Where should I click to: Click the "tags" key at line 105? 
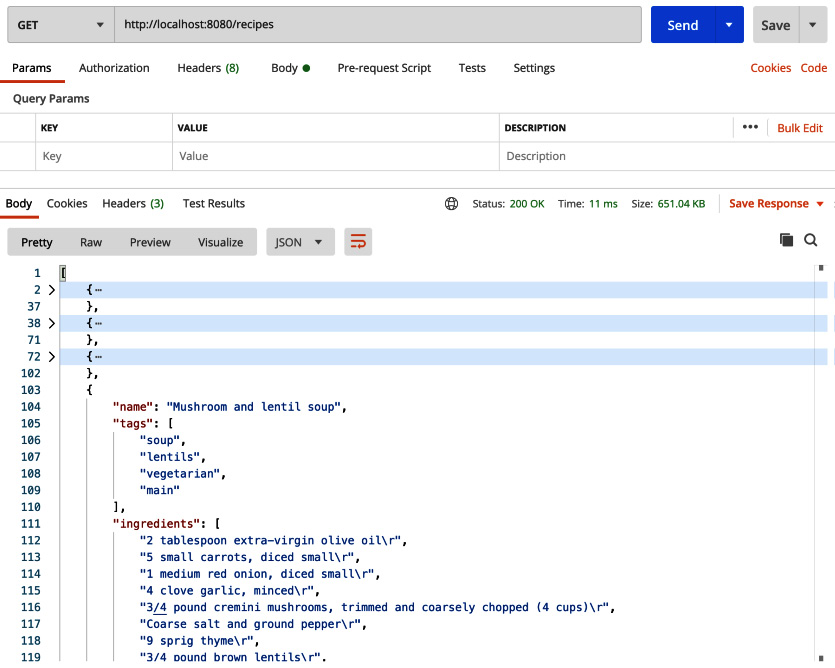point(133,423)
